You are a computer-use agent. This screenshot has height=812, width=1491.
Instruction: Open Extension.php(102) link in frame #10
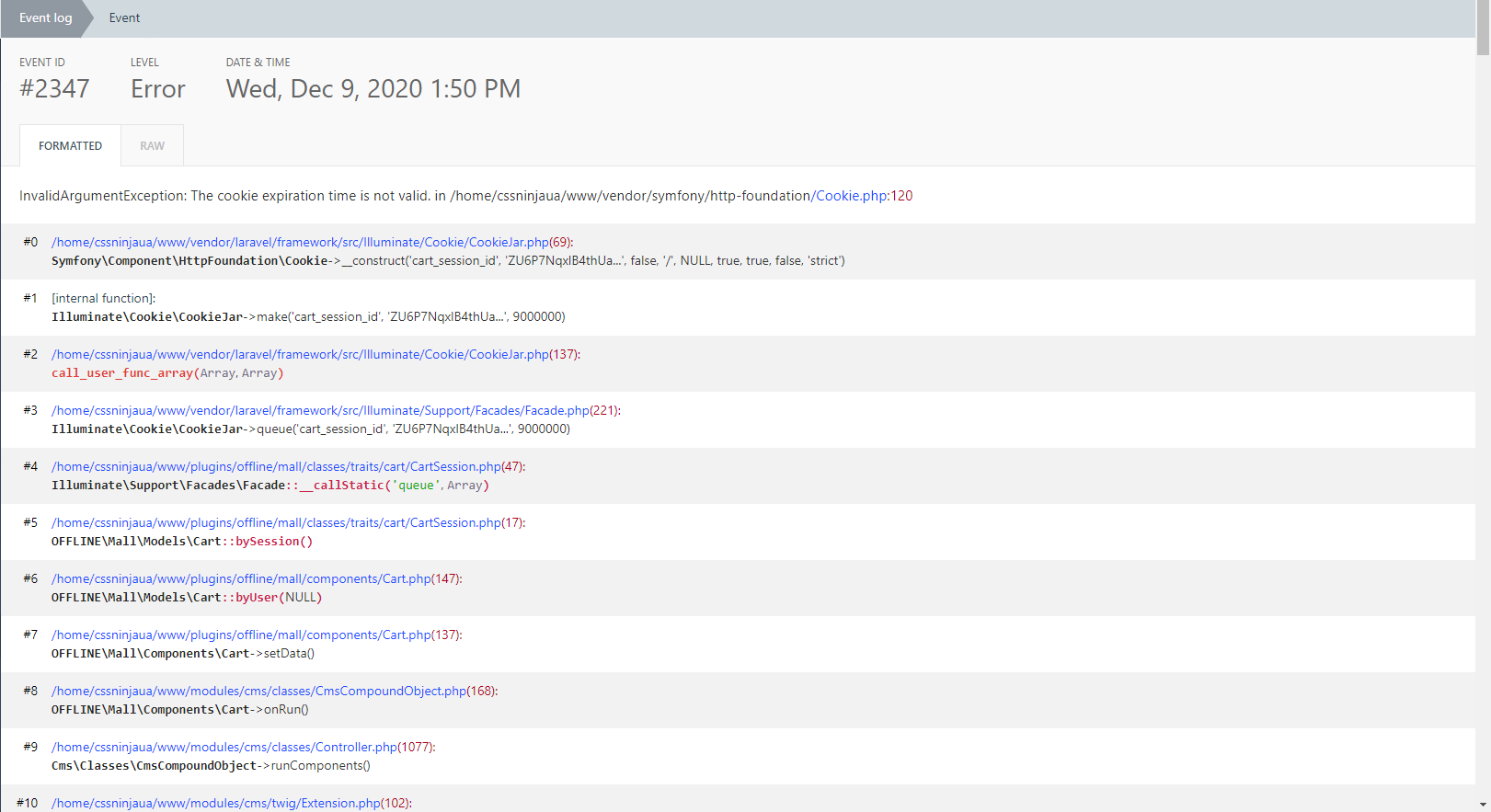point(231,804)
